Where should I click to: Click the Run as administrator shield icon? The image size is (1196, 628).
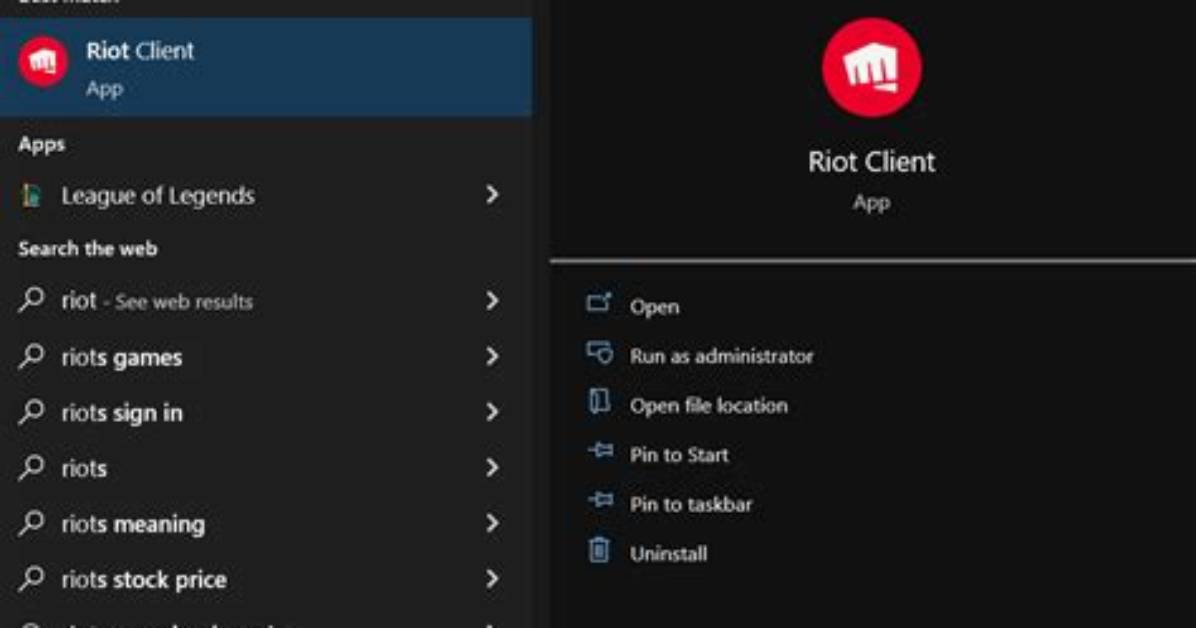[x=600, y=353]
